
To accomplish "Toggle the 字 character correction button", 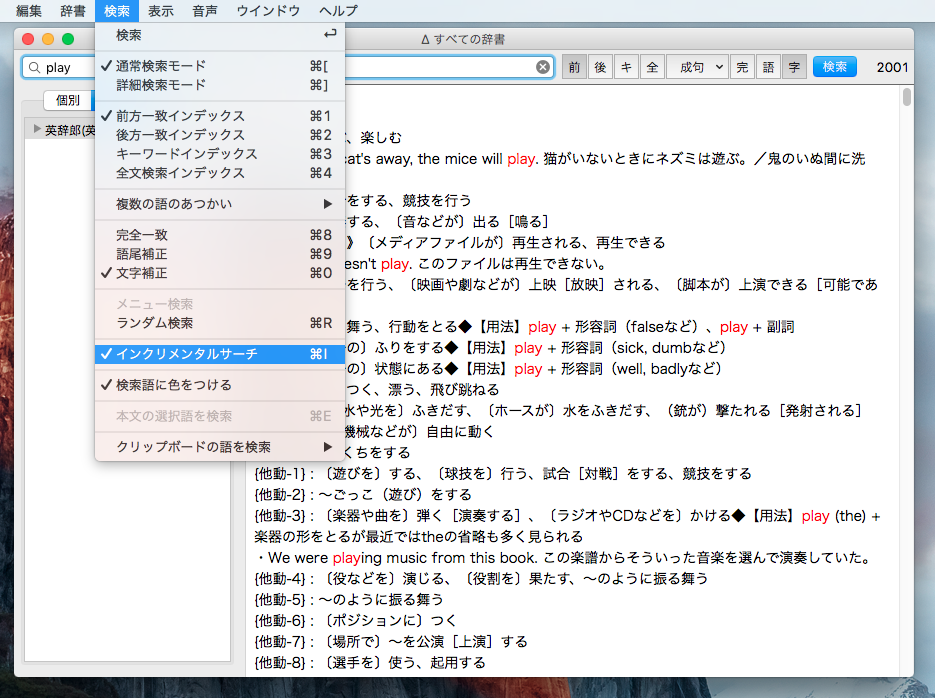I will tap(794, 67).
